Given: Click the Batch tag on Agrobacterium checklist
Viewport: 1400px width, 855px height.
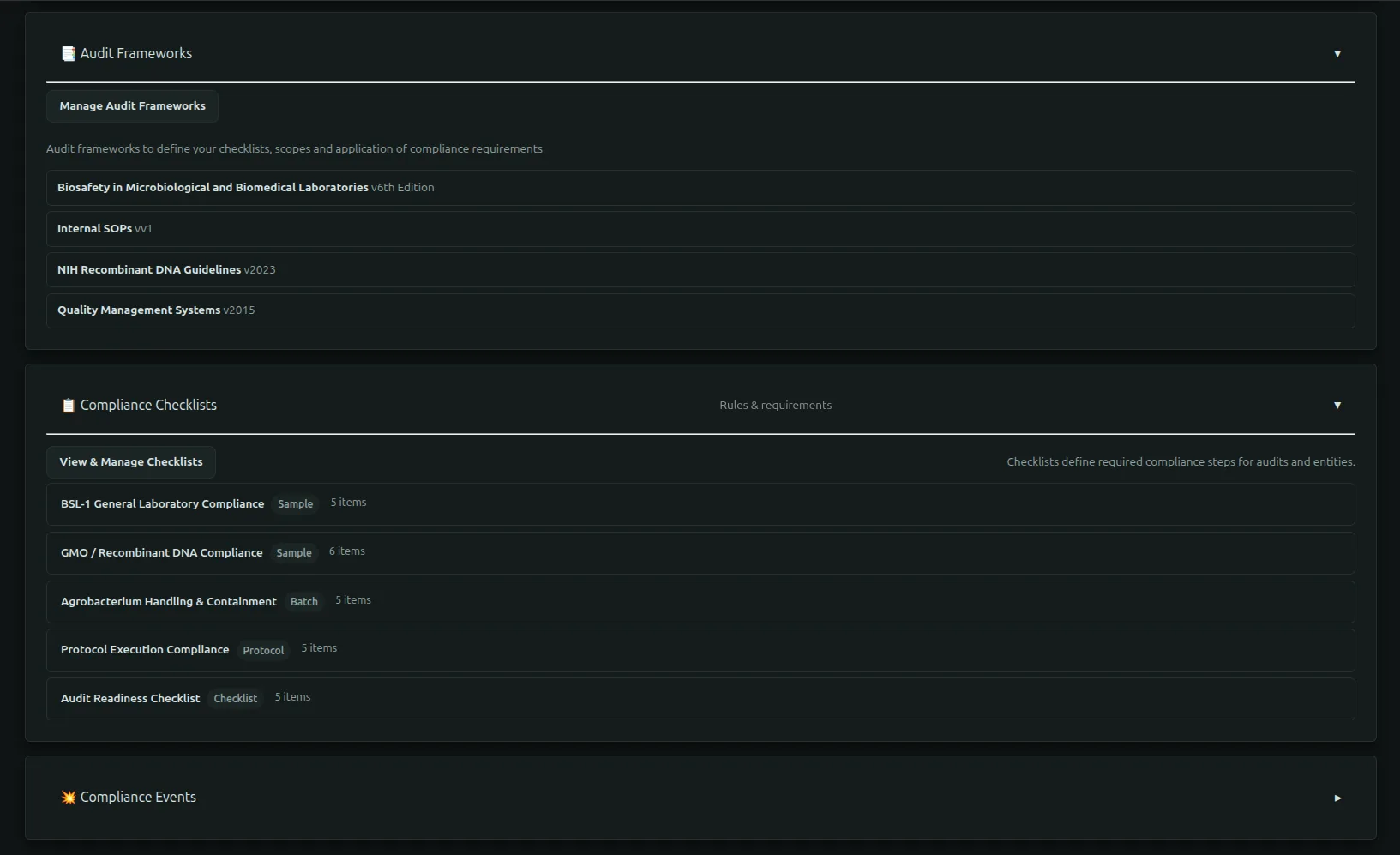Looking at the screenshot, I should click(304, 602).
